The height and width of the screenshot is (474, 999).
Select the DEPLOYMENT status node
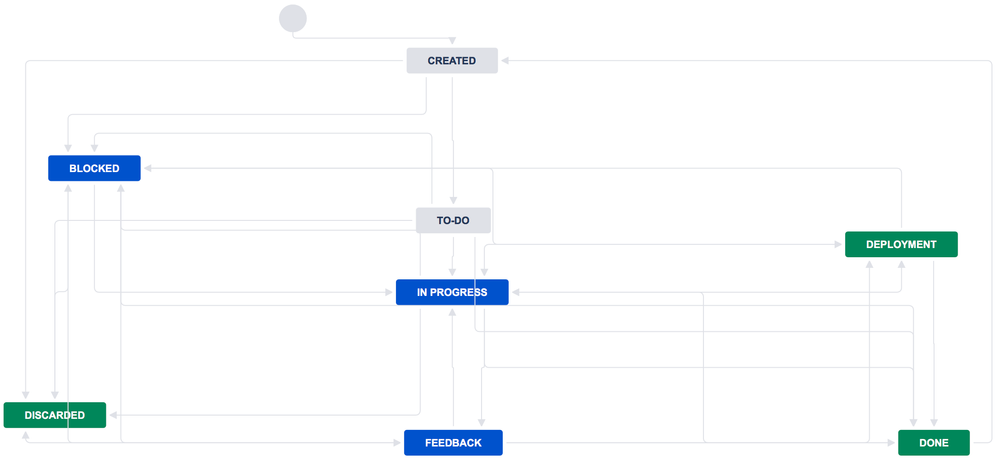point(901,244)
